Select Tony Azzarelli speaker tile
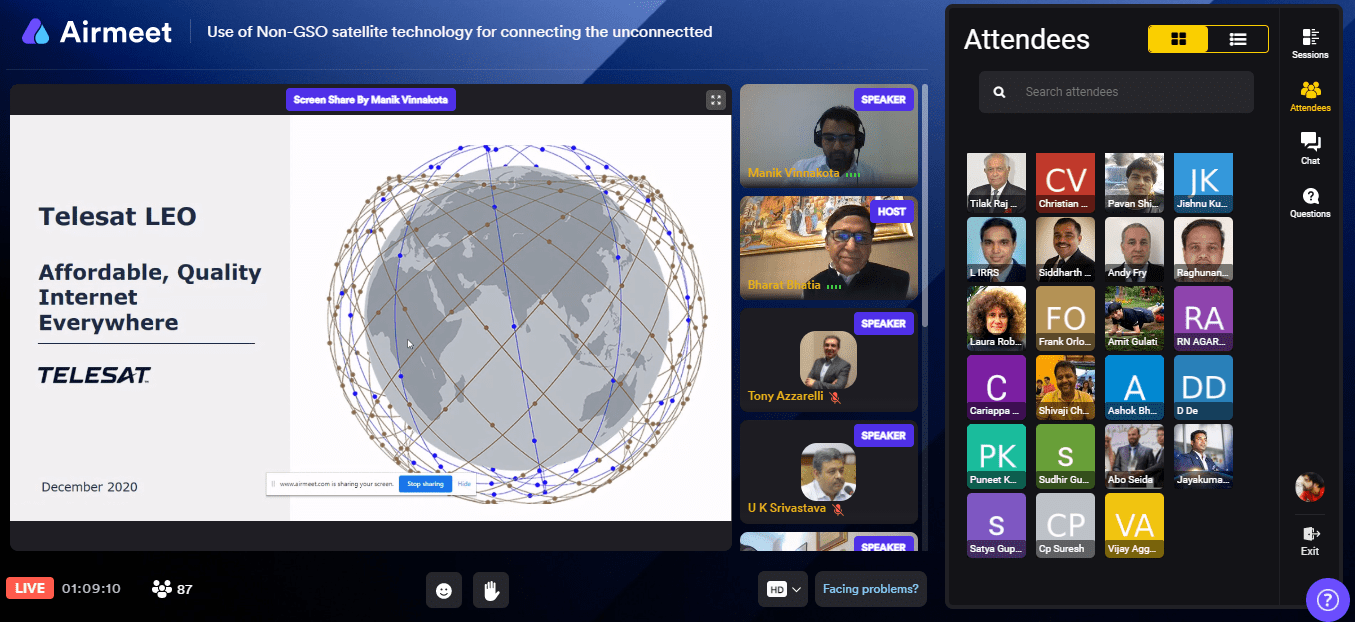Viewport: 1355px width, 622px height. click(829, 359)
